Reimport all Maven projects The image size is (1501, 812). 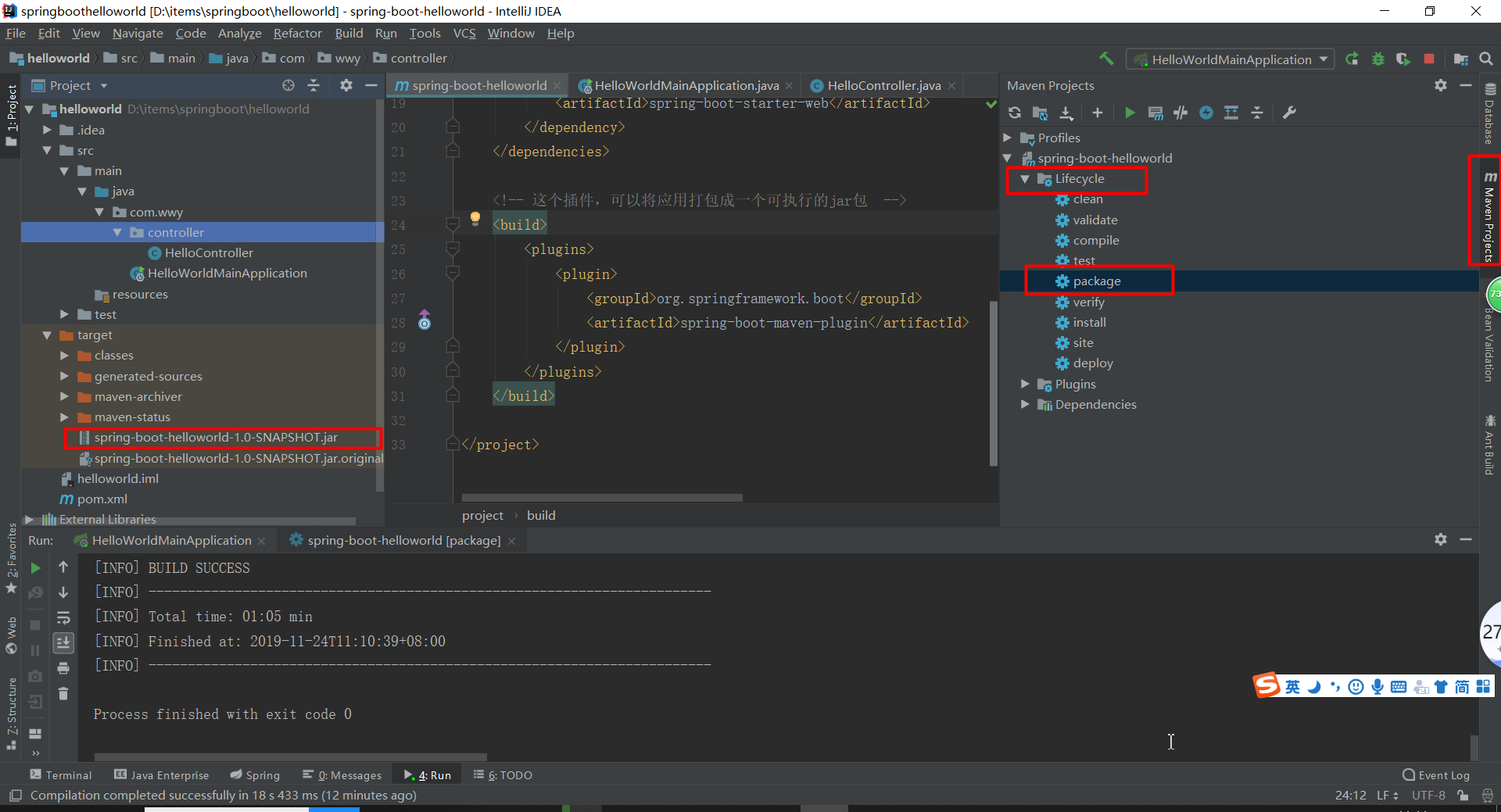click(1015, 113)
